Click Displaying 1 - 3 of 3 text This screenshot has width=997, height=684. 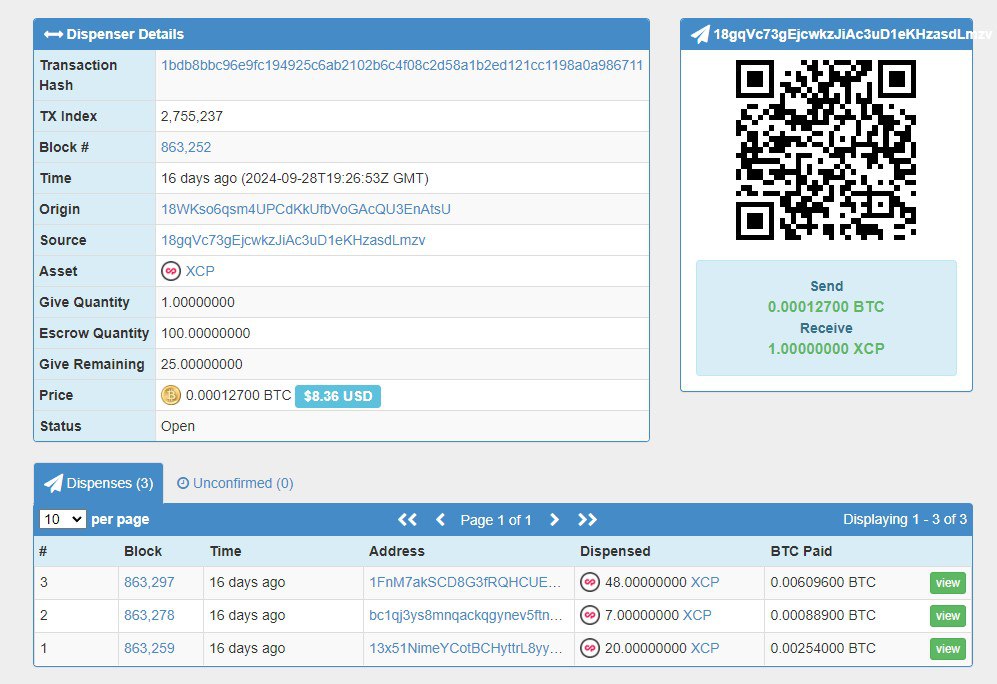905,519
